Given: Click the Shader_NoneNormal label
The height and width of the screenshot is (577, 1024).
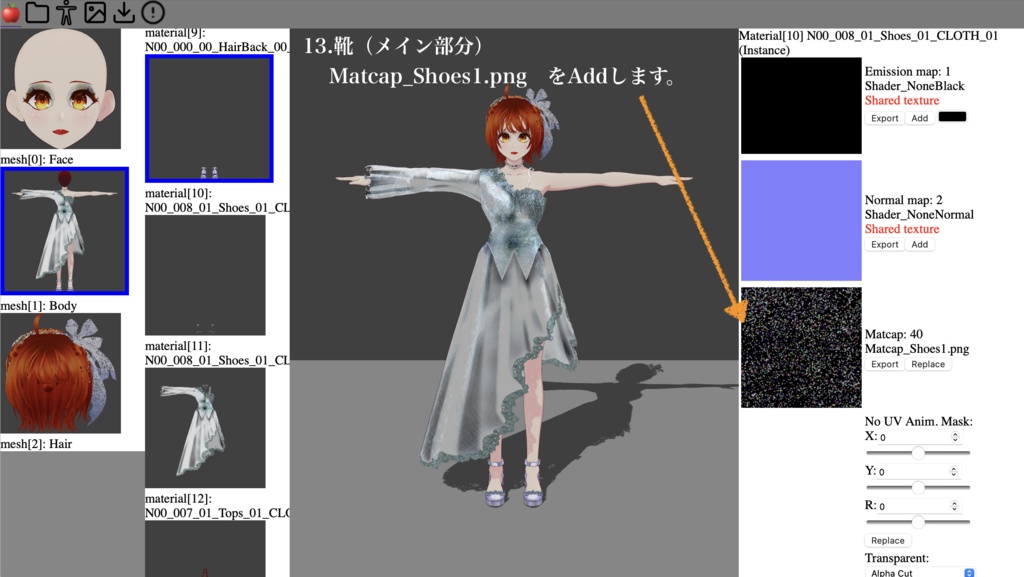Looking at the screenshot, I should 919,215.
